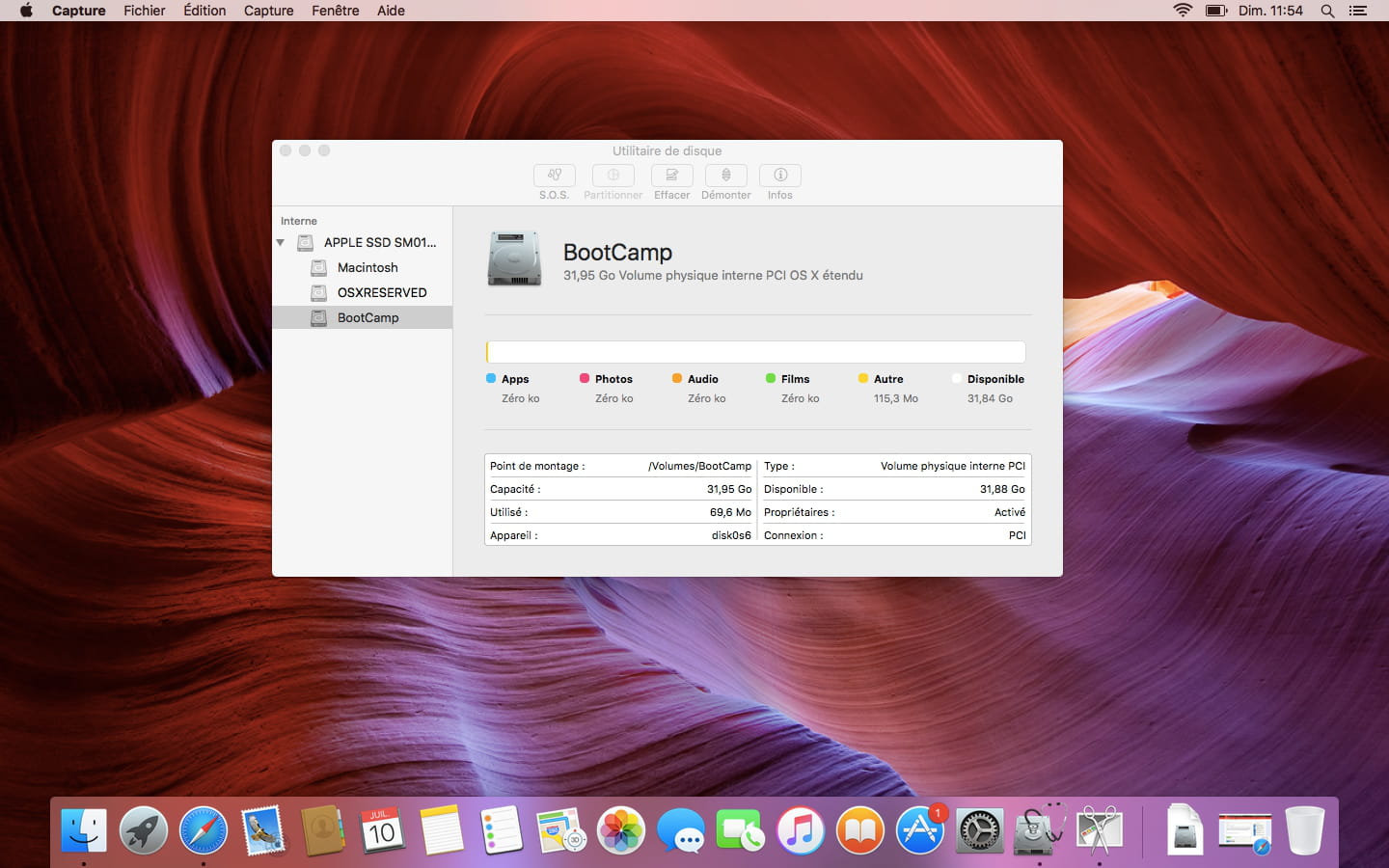Open the Apple menu
Image resolution: width=1389 pixels, height=868 pixels.
(x=26, y=11)
